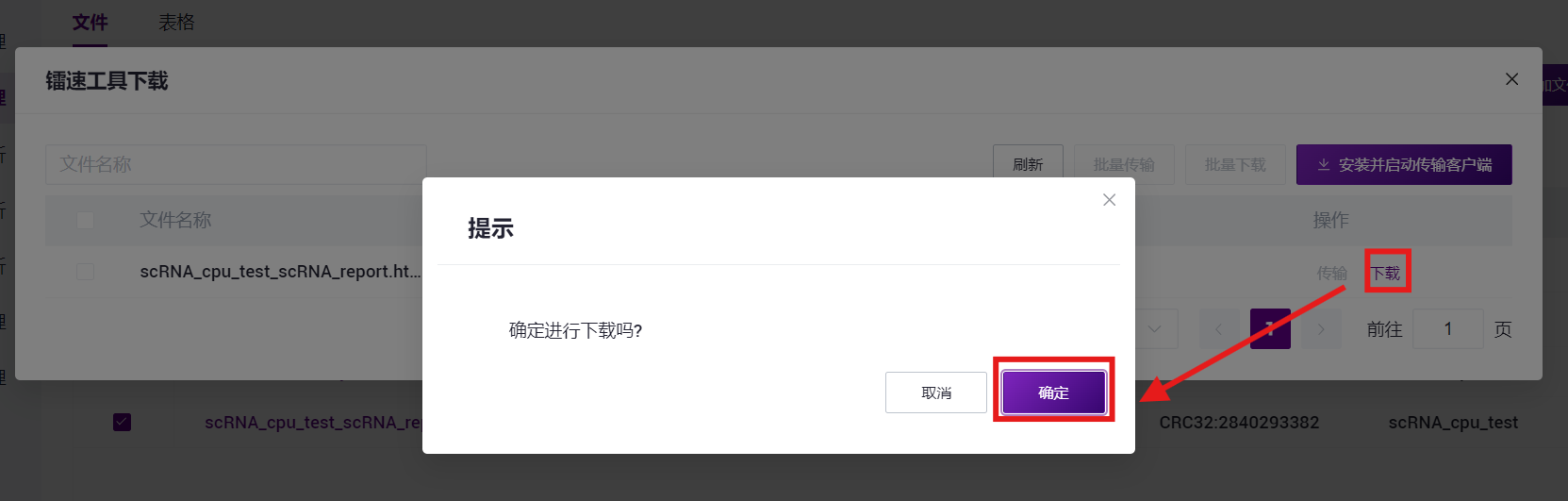Click the 下载 link in the file row
This screenshot has width=1568, height=501.
[1385, 273]
